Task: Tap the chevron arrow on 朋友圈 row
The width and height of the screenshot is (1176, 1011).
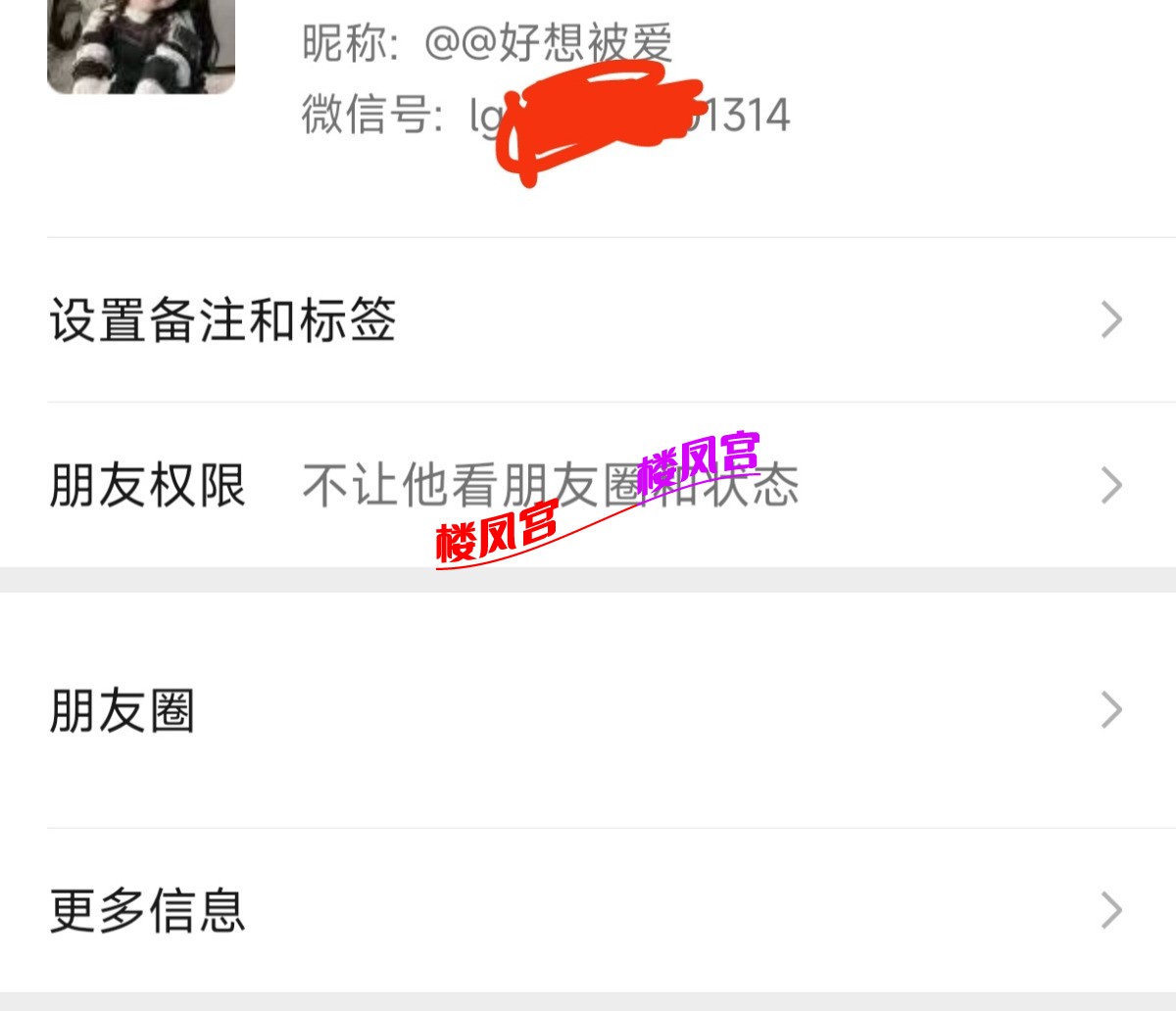Action: pos(1111,710)
